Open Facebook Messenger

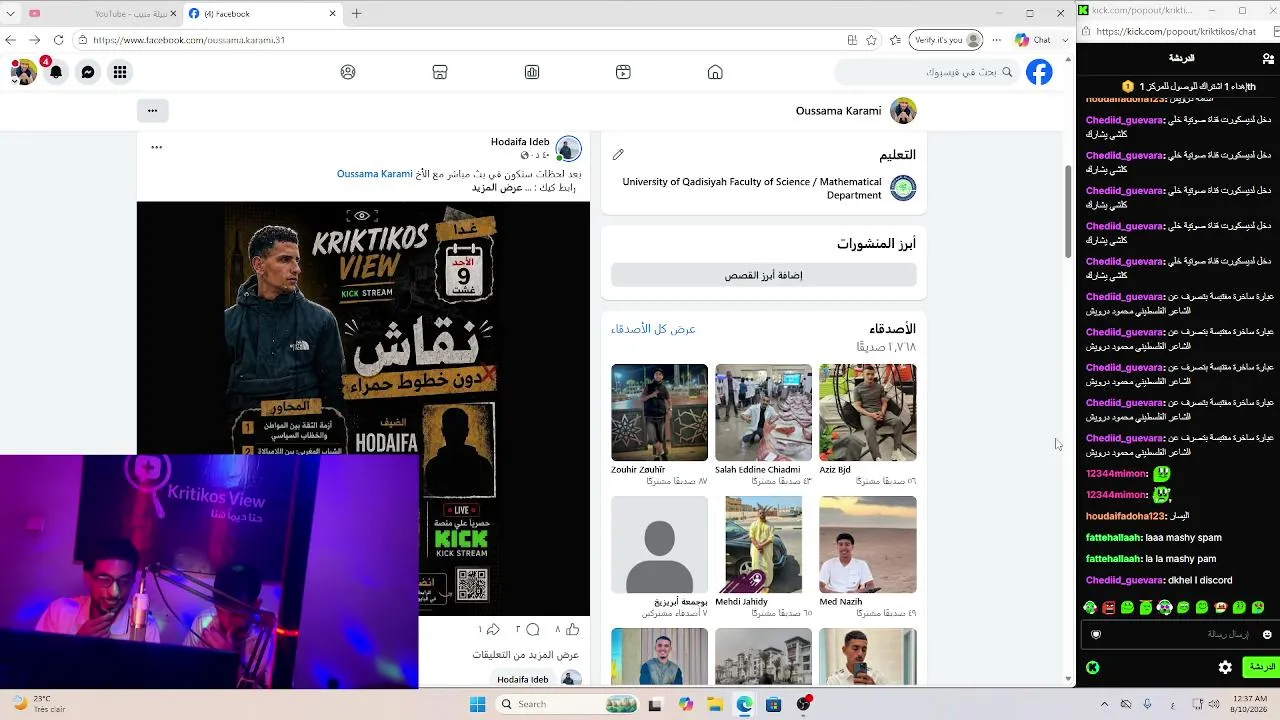point(88,72)
